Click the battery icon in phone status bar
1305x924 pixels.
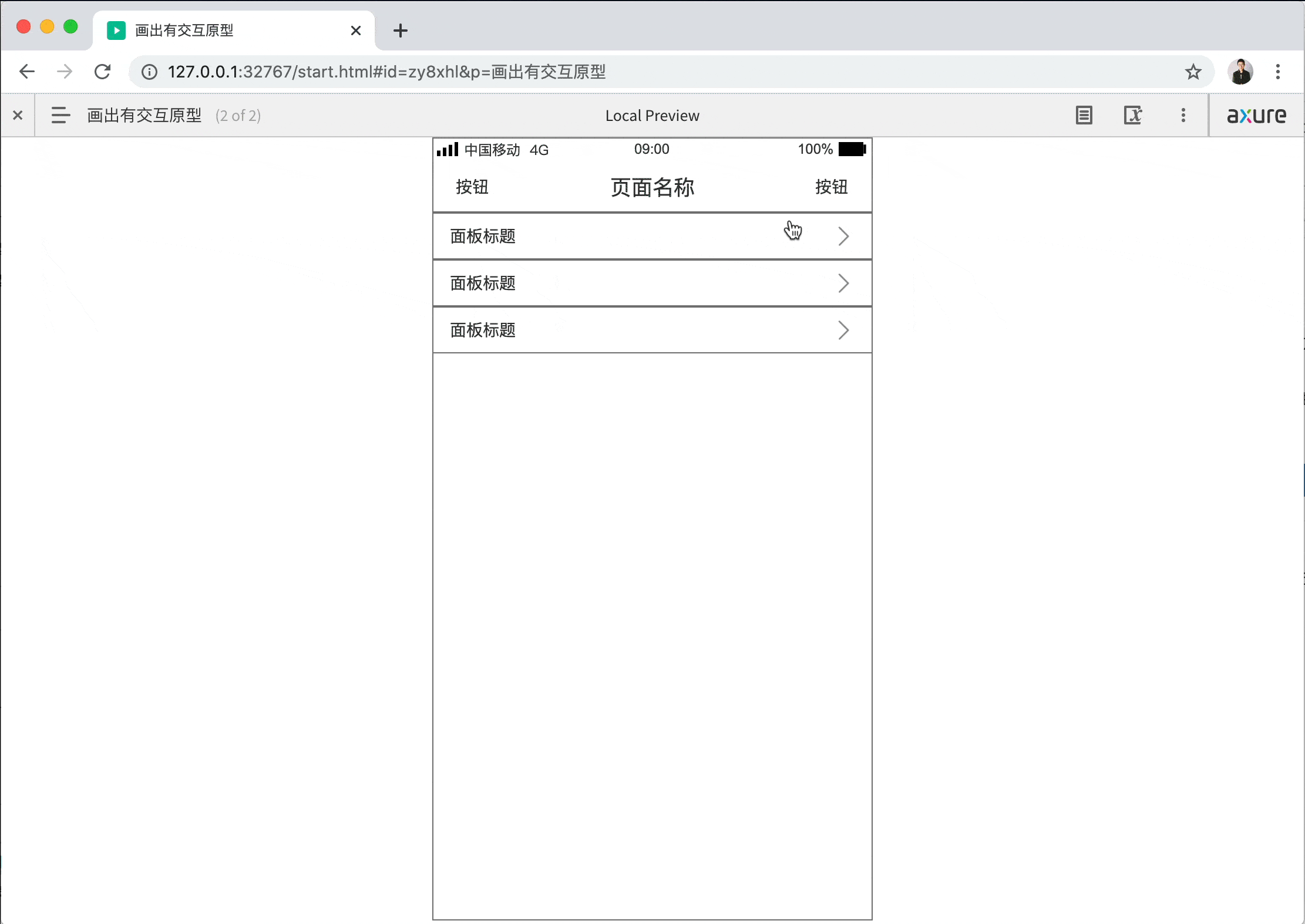coord(852,149)
